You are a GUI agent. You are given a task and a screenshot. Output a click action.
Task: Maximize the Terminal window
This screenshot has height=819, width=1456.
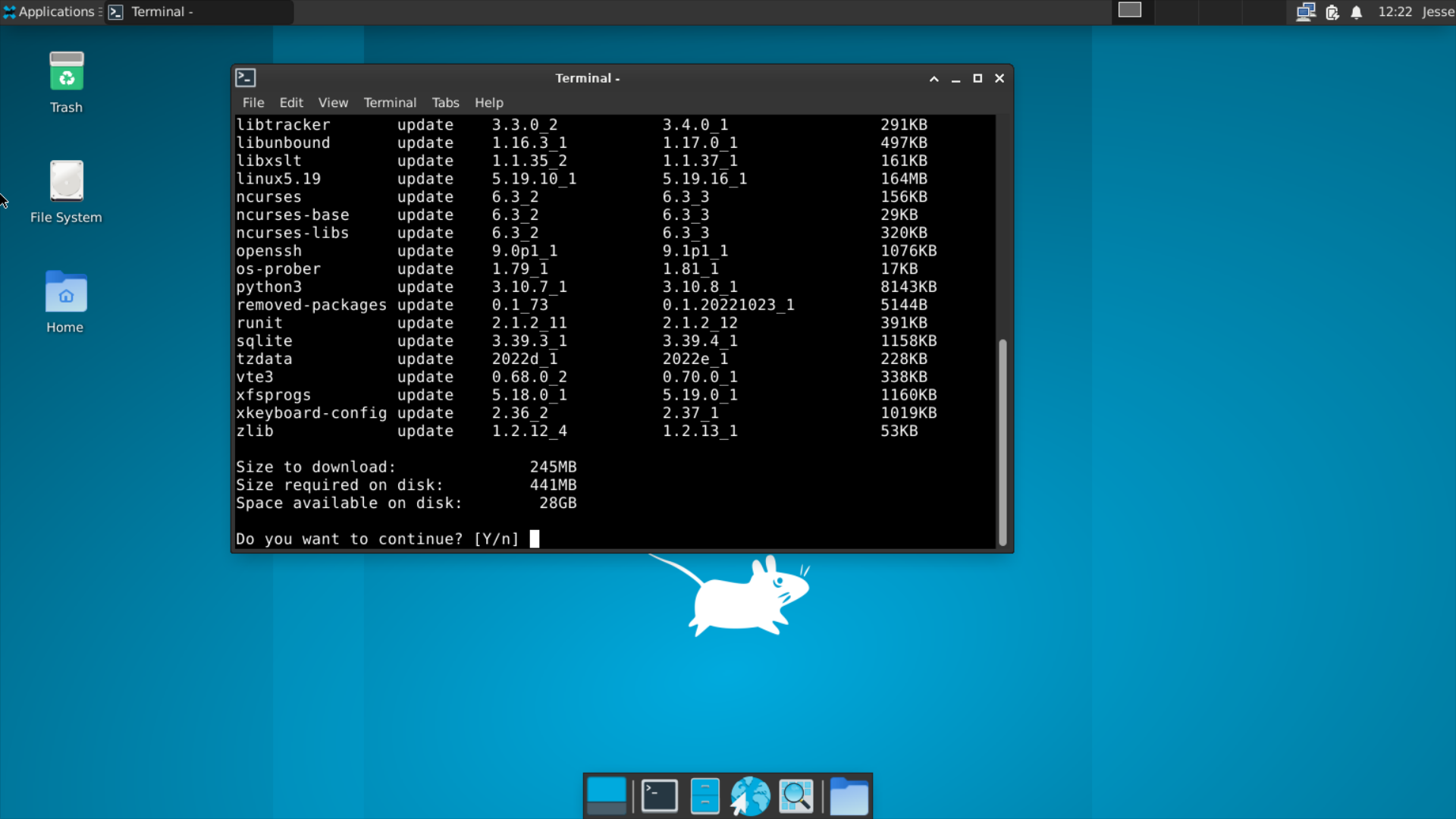(977, 78)
